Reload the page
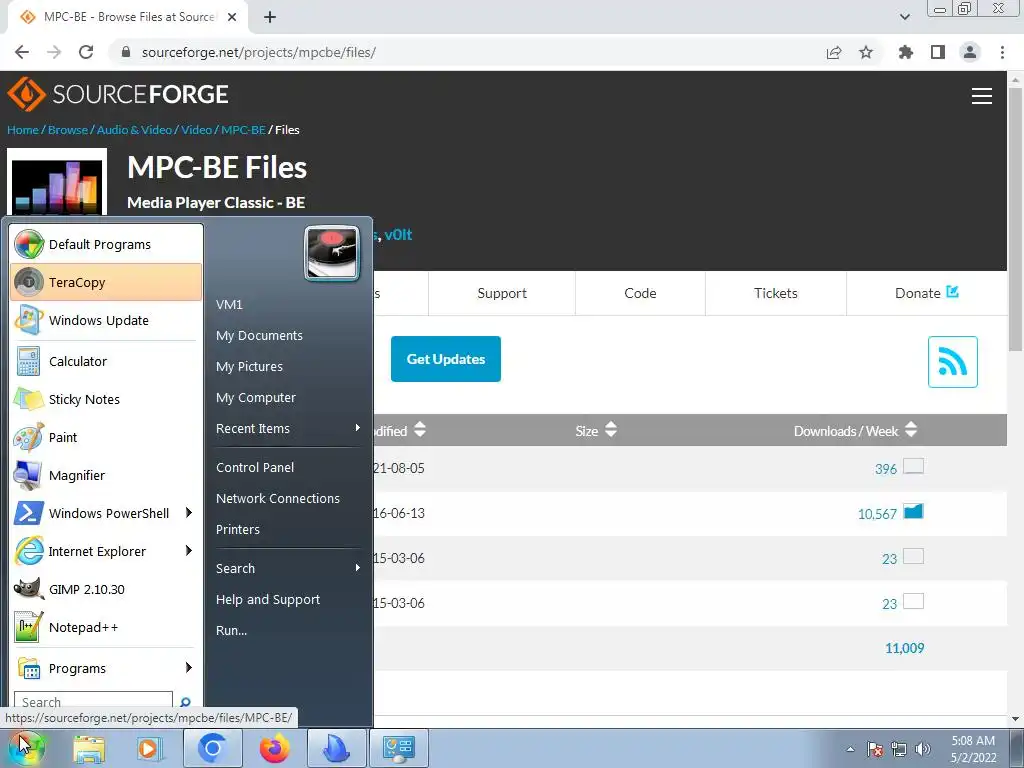This screenshot has width=1024, height=768. (86, 52)
